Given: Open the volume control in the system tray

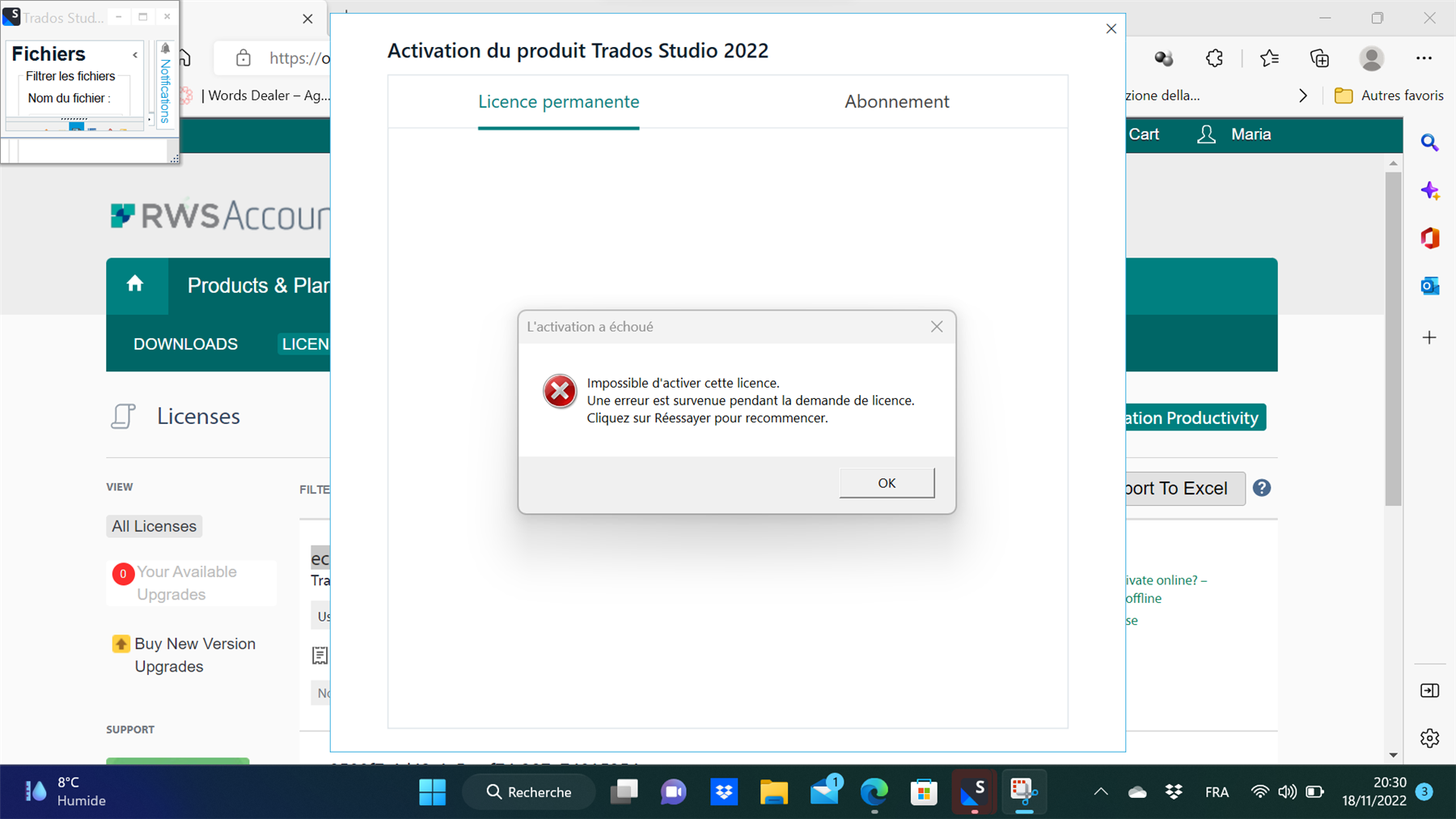Looking at the screenshot, I should [1288, 791].
